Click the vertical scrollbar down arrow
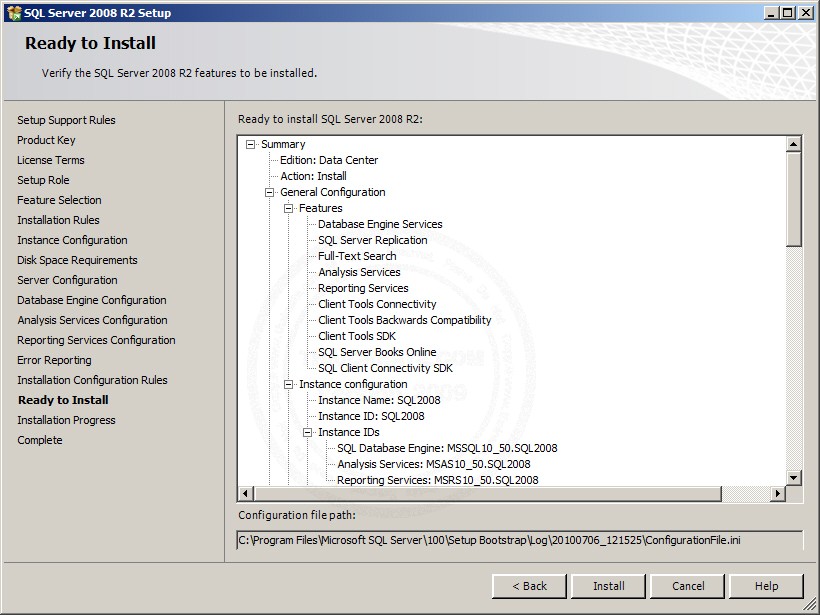The width and height of the screenshot is (820, 615). pos(793,477)
